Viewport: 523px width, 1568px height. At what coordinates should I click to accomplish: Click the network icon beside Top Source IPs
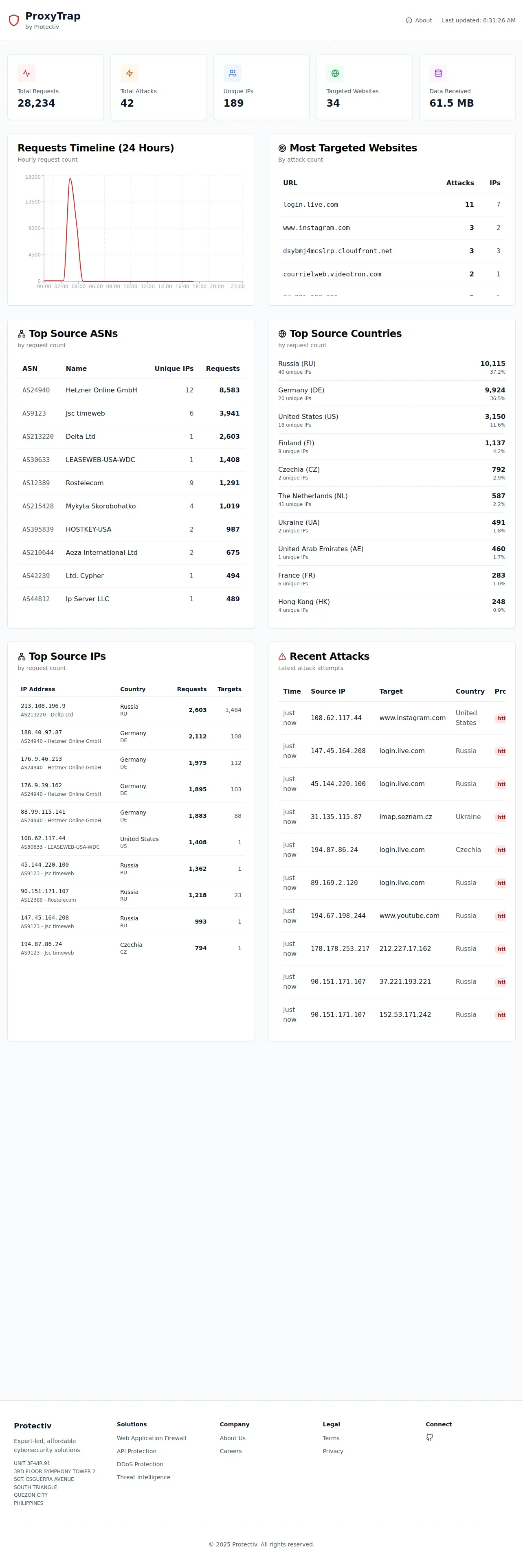tap(21, 656)
